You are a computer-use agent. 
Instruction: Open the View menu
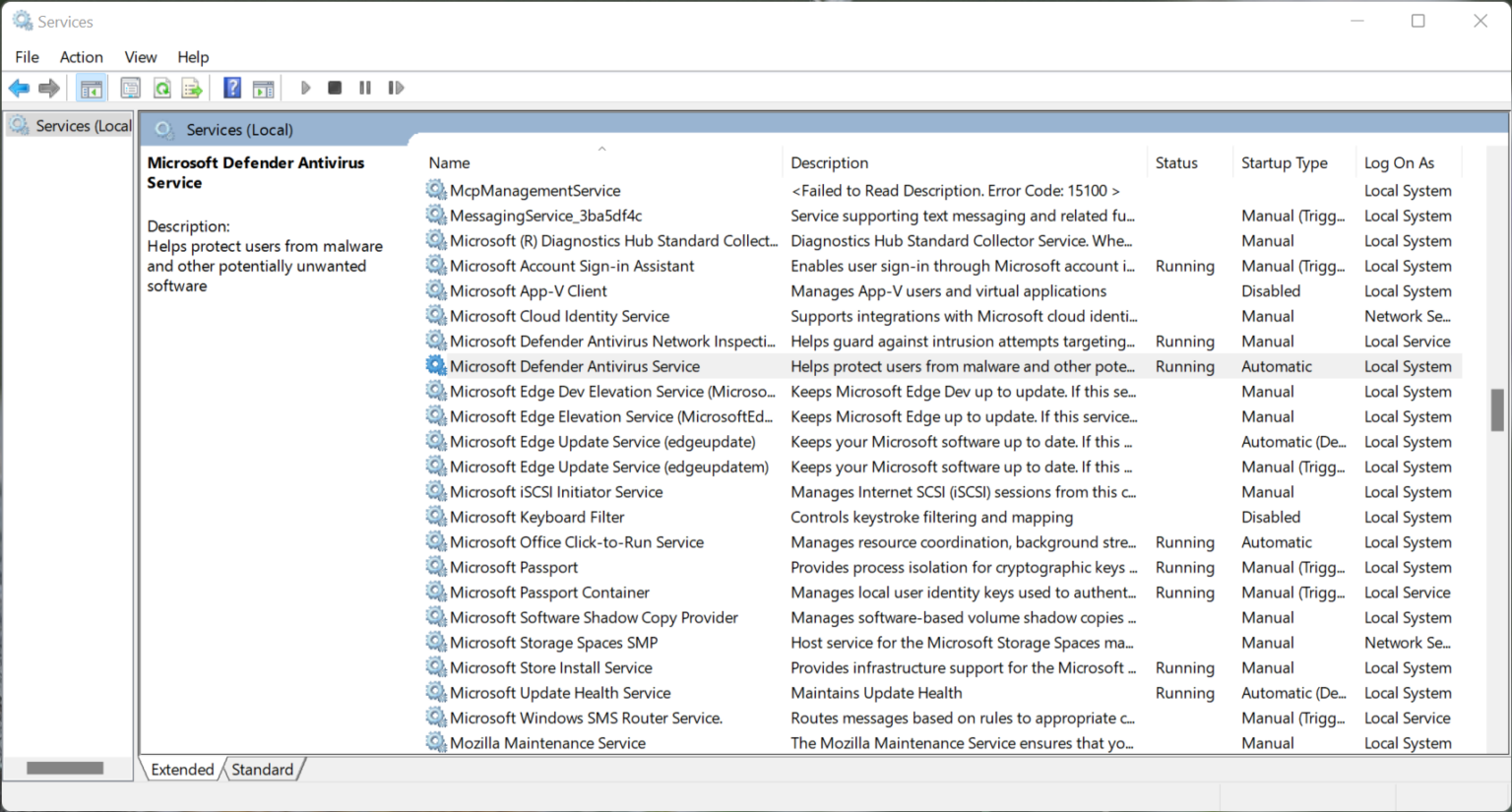140,57
